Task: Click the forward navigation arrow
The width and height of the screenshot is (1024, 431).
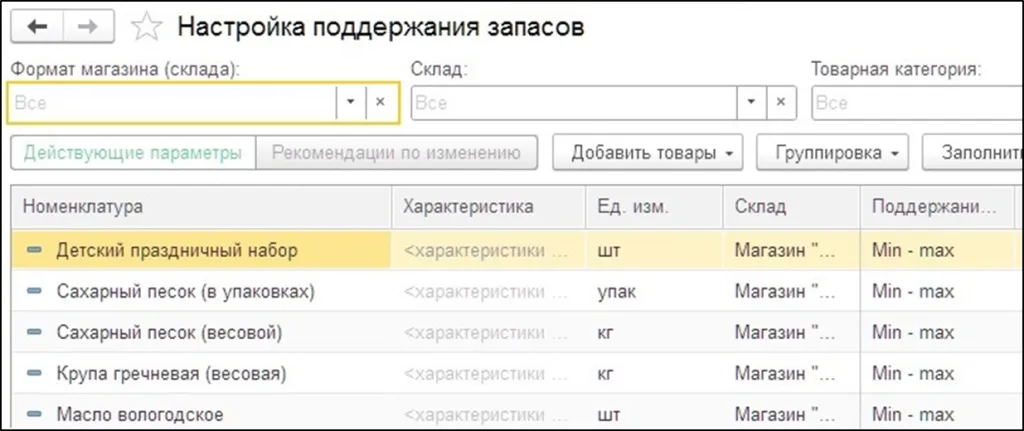Action: (x=88, y=27)
